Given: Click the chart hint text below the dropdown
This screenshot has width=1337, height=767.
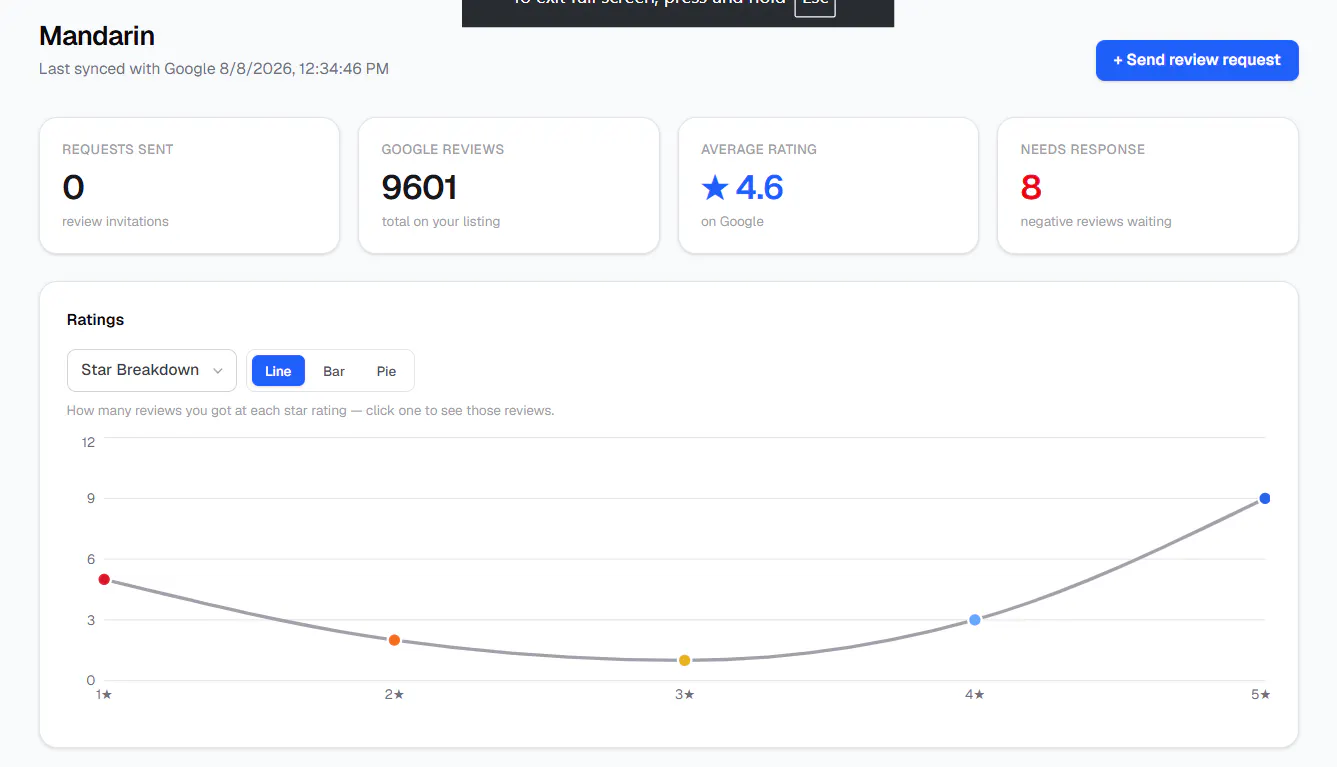Looking at the screenshot, I should [310, 411].
